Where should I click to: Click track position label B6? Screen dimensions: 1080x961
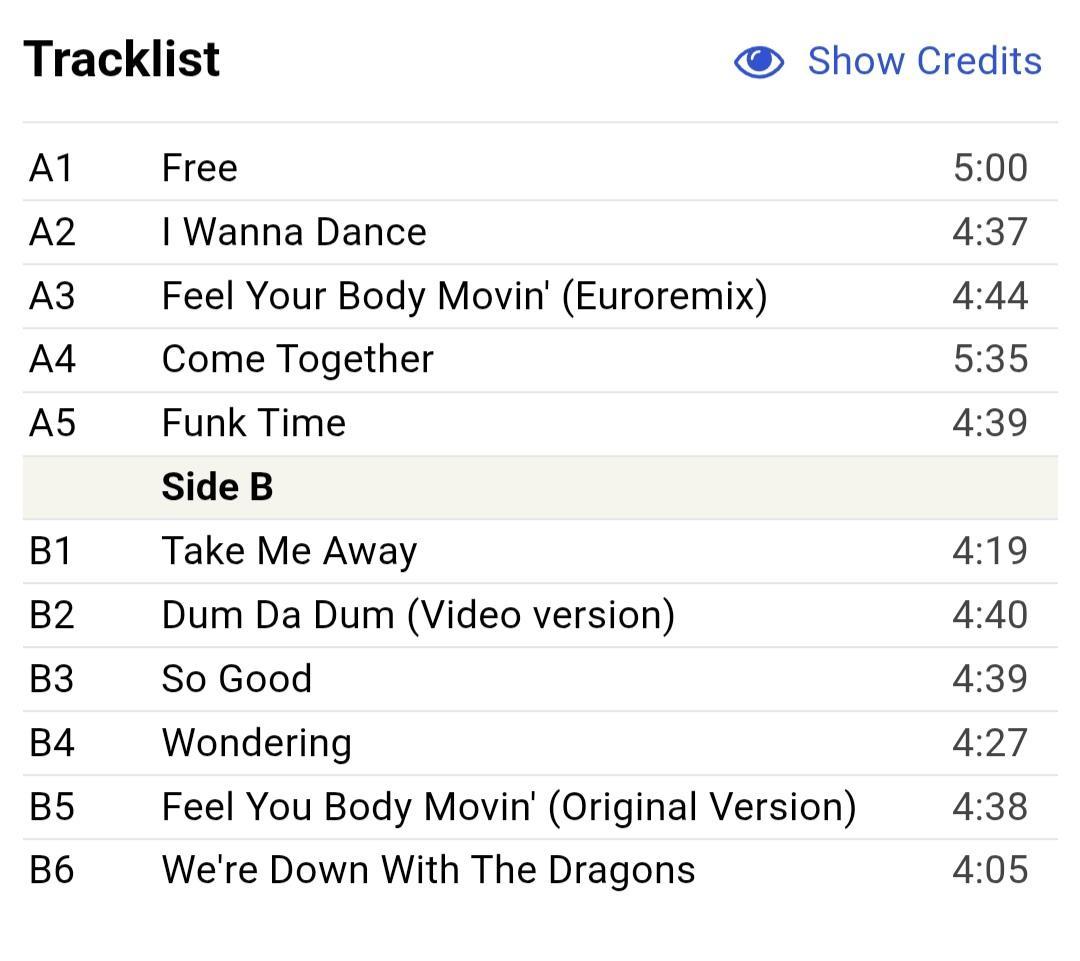pyautogui.click(x=52, y=870)
